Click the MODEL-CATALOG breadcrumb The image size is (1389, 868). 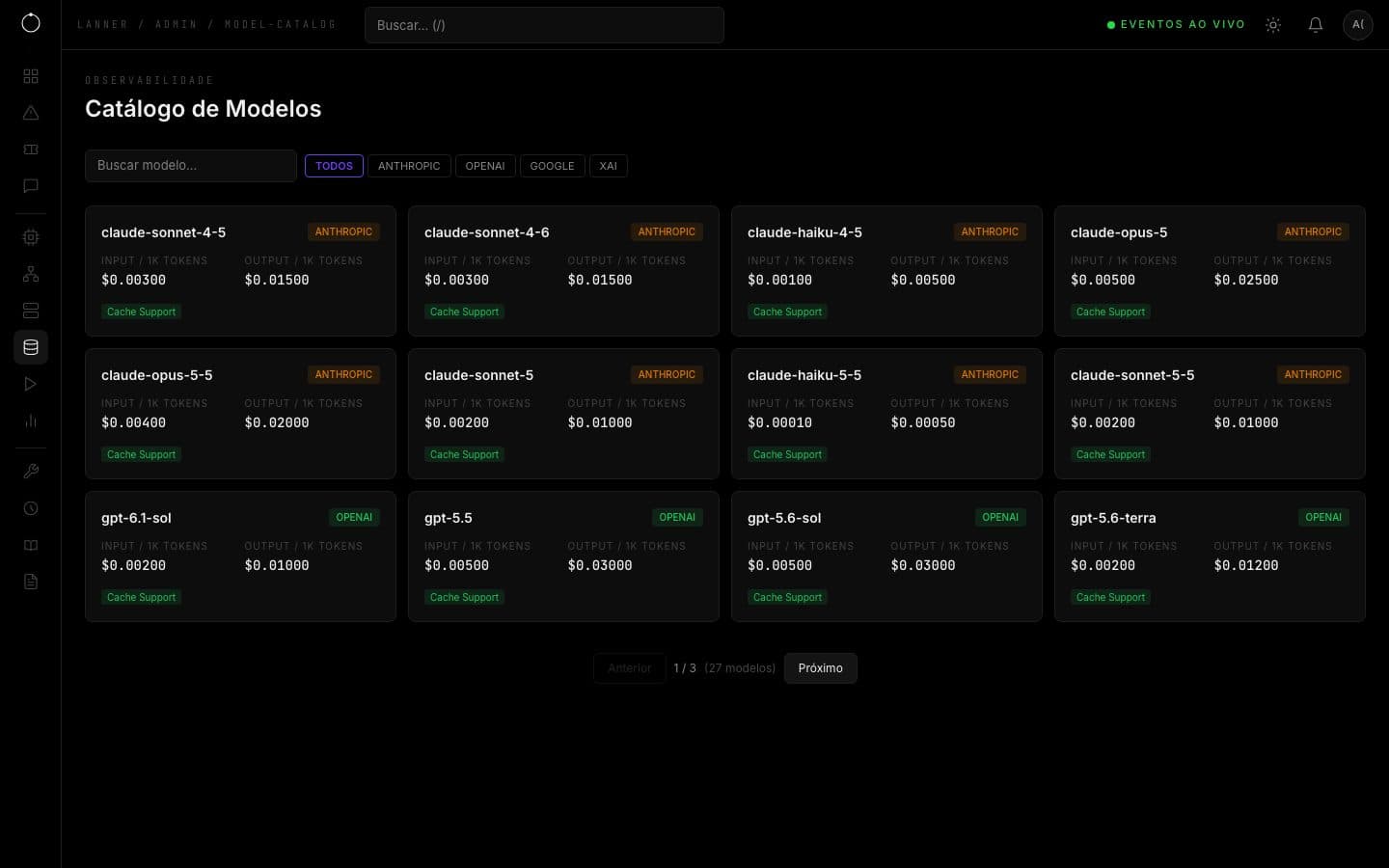click(280, 24)
